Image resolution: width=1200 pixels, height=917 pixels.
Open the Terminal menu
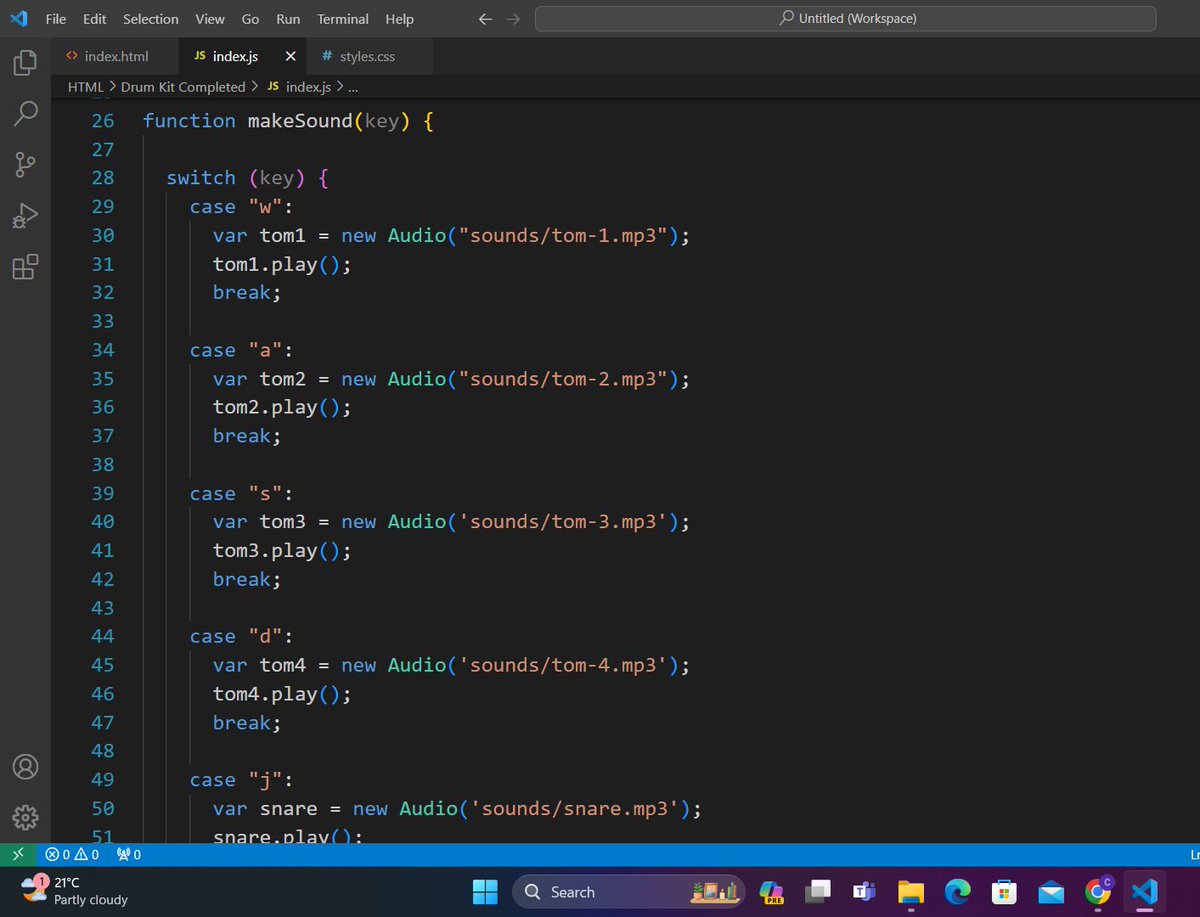coord(342,18)
